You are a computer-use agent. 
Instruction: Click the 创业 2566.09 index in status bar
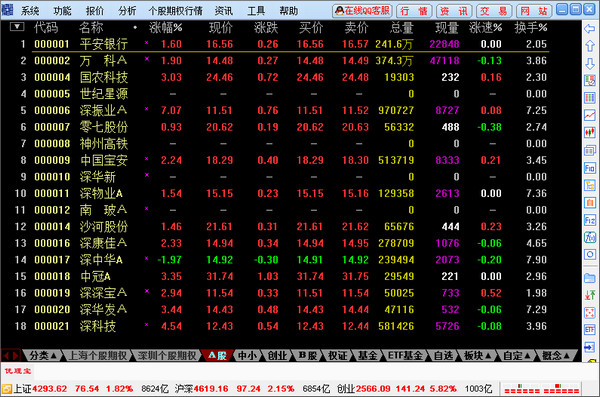[x=364, y=389]
